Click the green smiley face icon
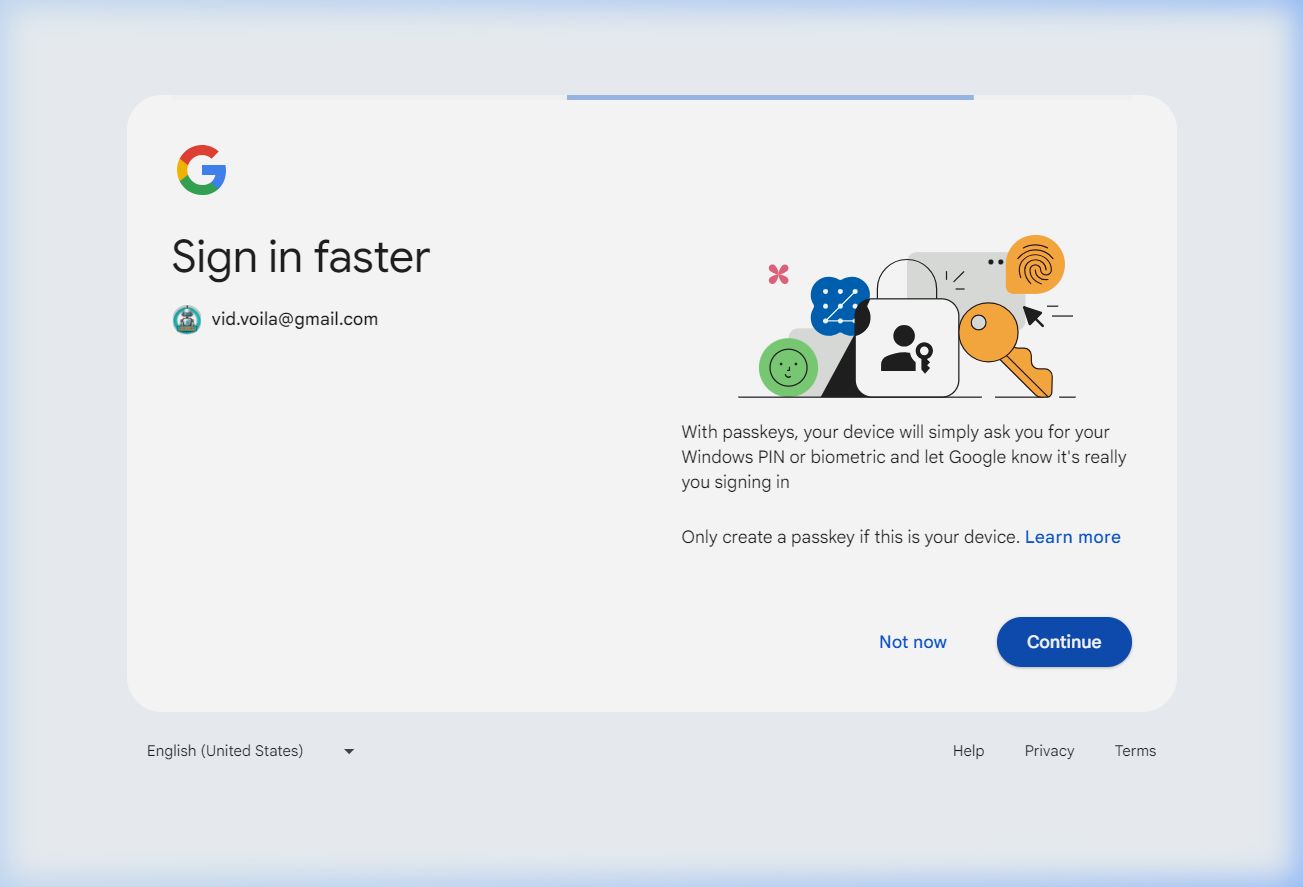The image size is (1303, 887). coord(788,367)
